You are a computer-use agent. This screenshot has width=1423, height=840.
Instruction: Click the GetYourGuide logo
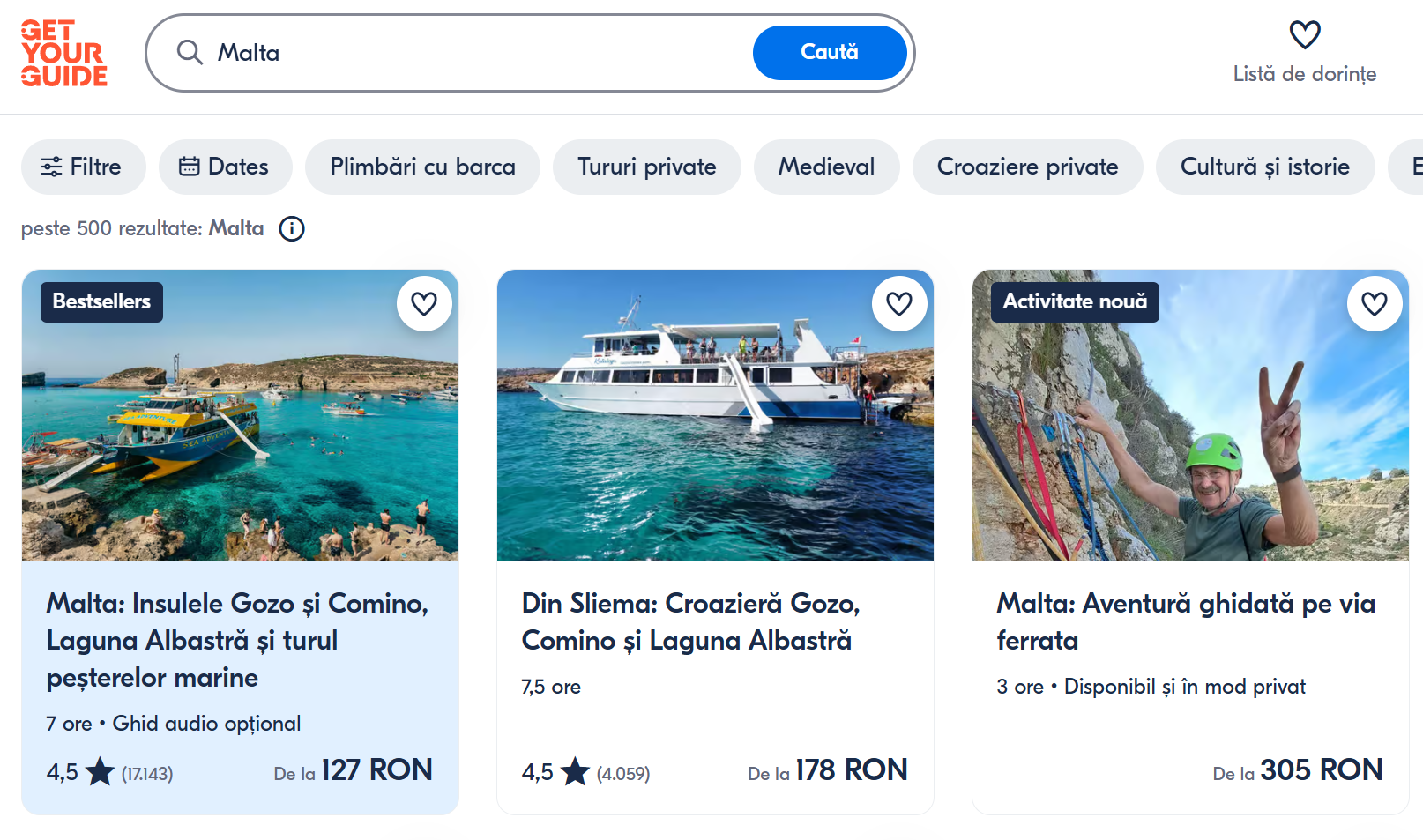[x=64, y=53]
